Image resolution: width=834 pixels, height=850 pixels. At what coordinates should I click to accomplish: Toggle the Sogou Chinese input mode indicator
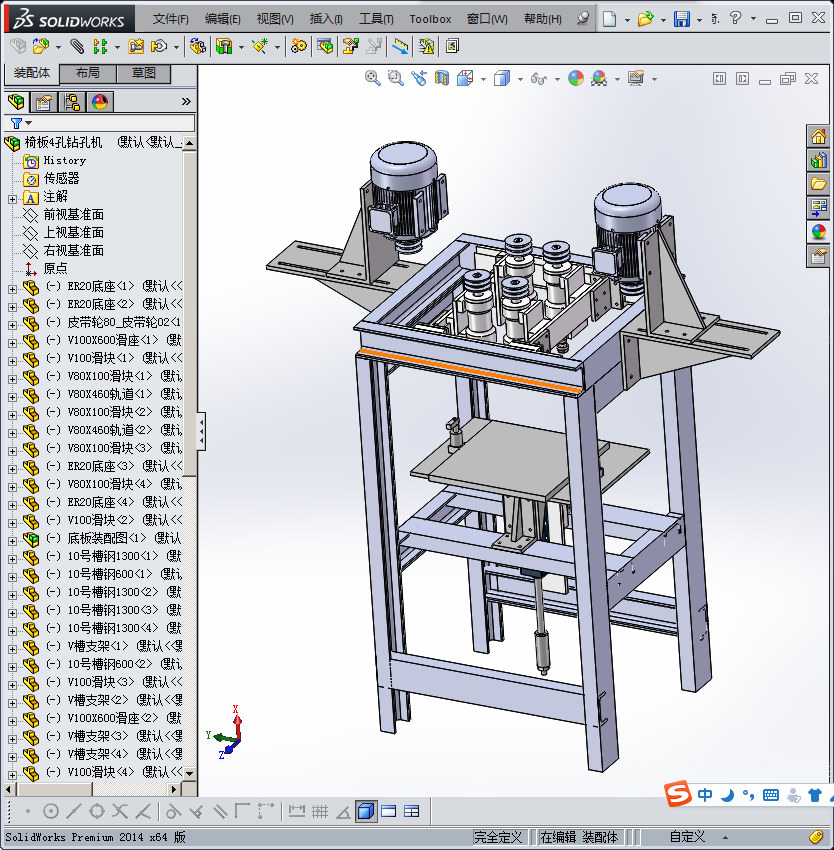[706, 795]
